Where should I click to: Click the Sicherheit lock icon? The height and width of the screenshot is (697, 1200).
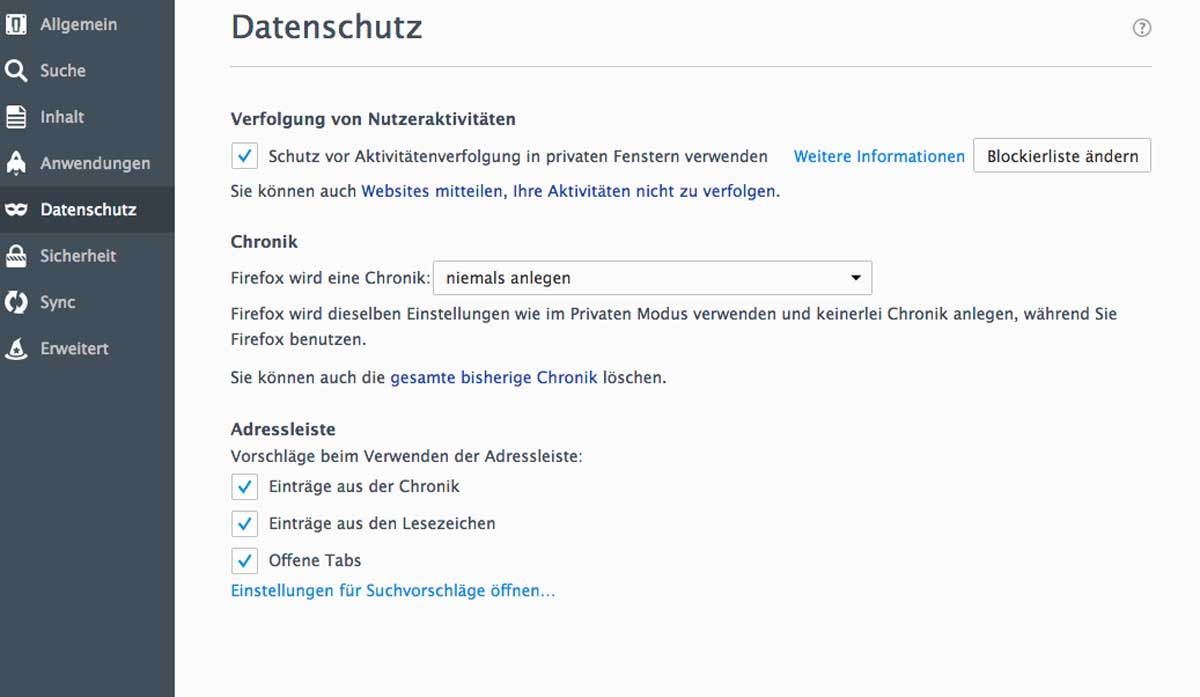point(16,256)
